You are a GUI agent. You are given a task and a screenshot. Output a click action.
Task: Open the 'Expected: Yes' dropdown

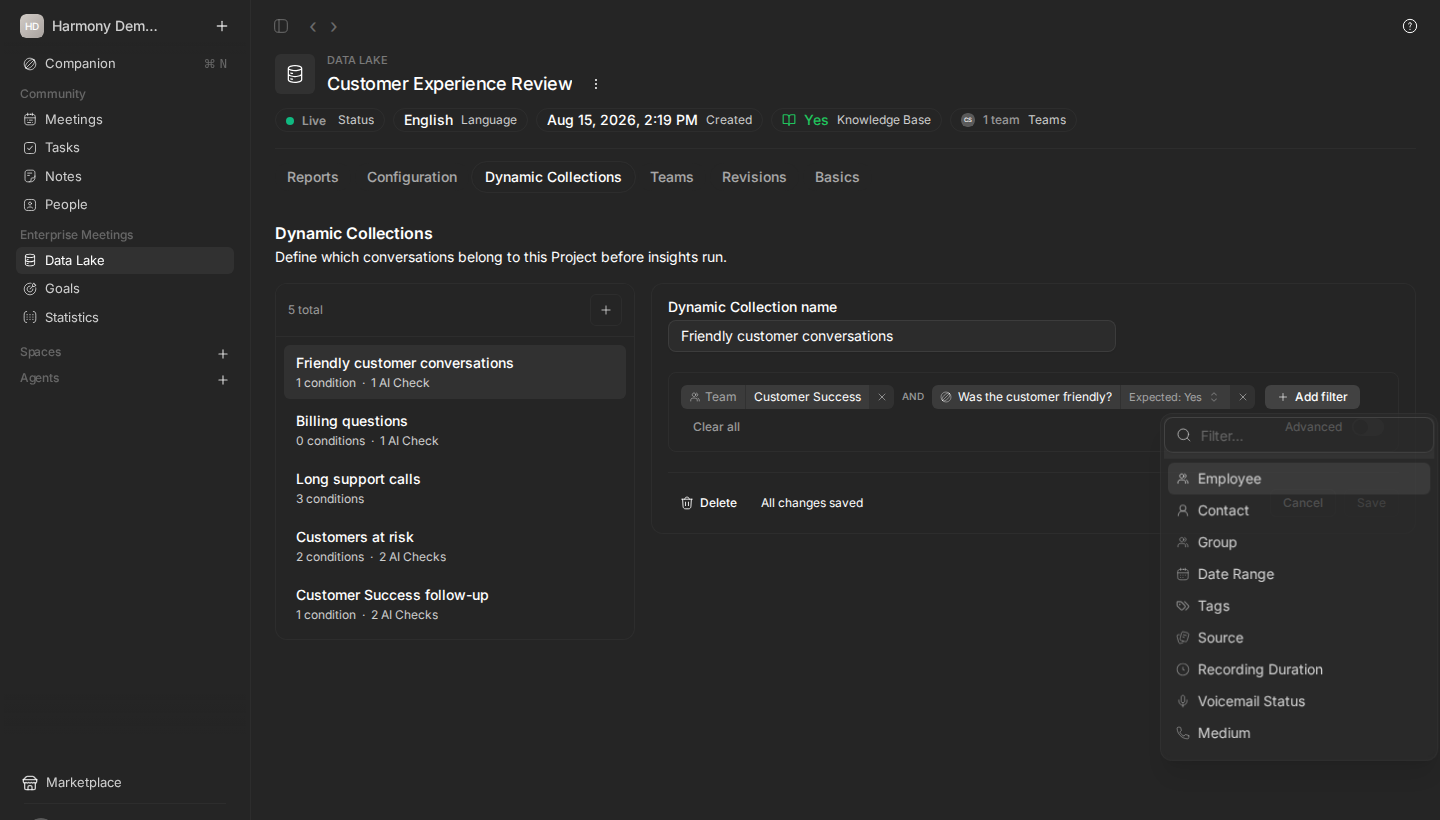pos(1175,397)
